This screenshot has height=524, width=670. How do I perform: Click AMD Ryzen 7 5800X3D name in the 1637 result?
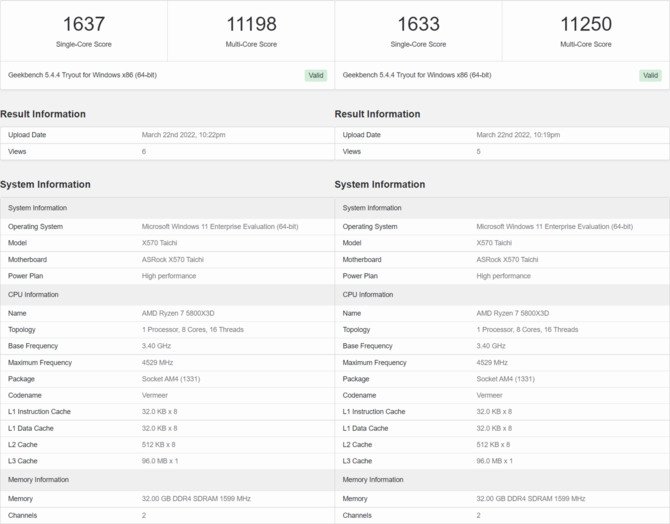point(178,313)
